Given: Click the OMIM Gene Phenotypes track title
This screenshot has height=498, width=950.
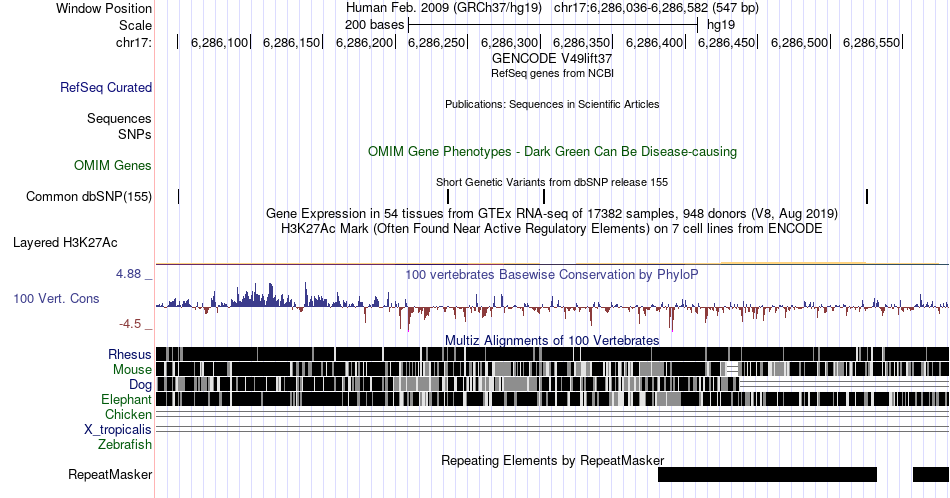Looking at the screenshot, I should pos(552,151).
